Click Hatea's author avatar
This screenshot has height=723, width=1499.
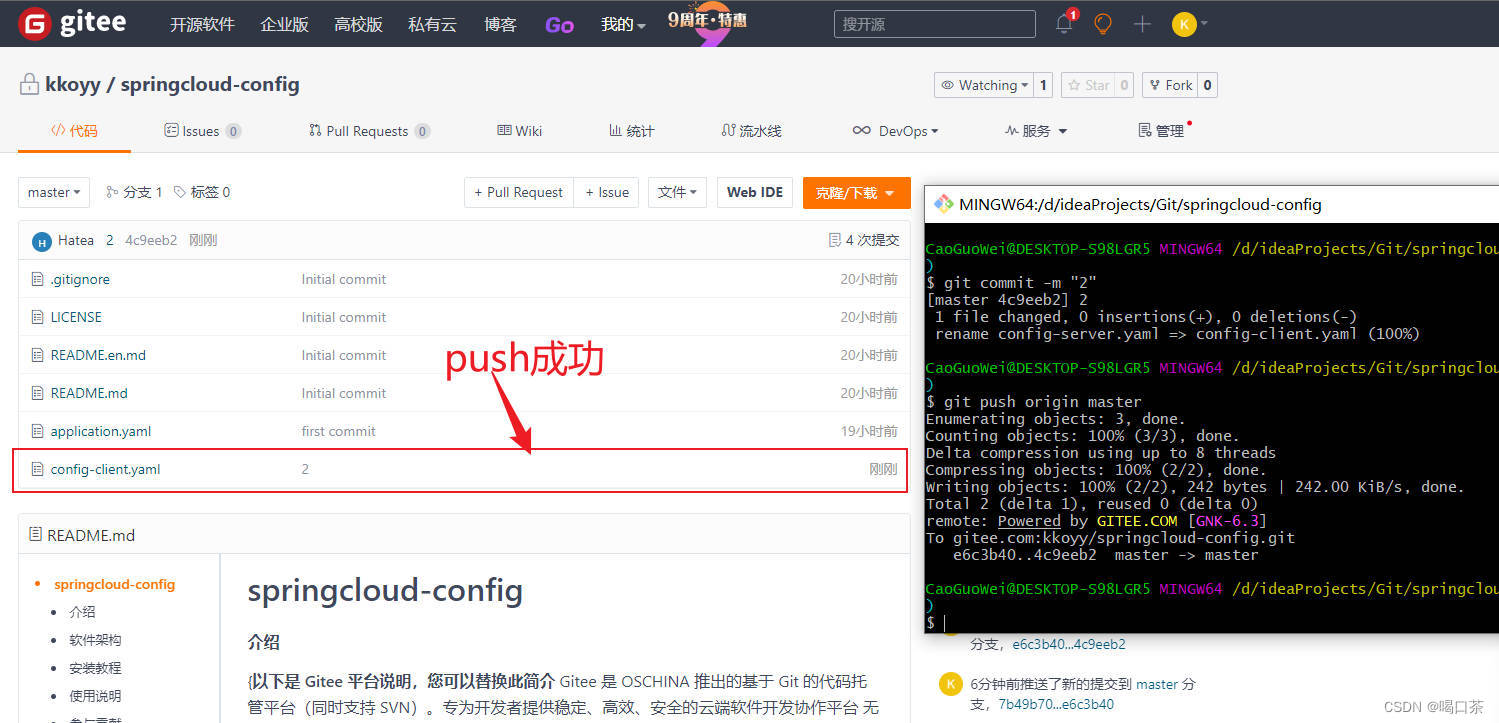tap(41, 241)
